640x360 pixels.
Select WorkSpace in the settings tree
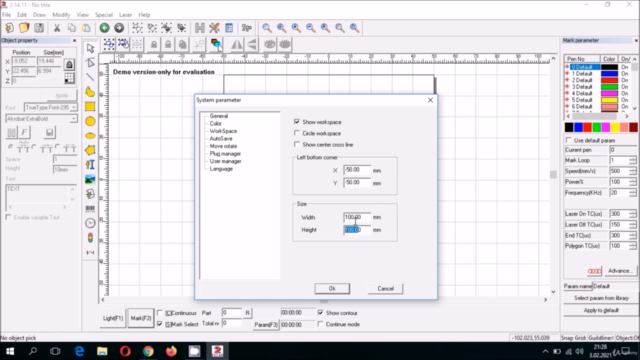tap(223, 131)
